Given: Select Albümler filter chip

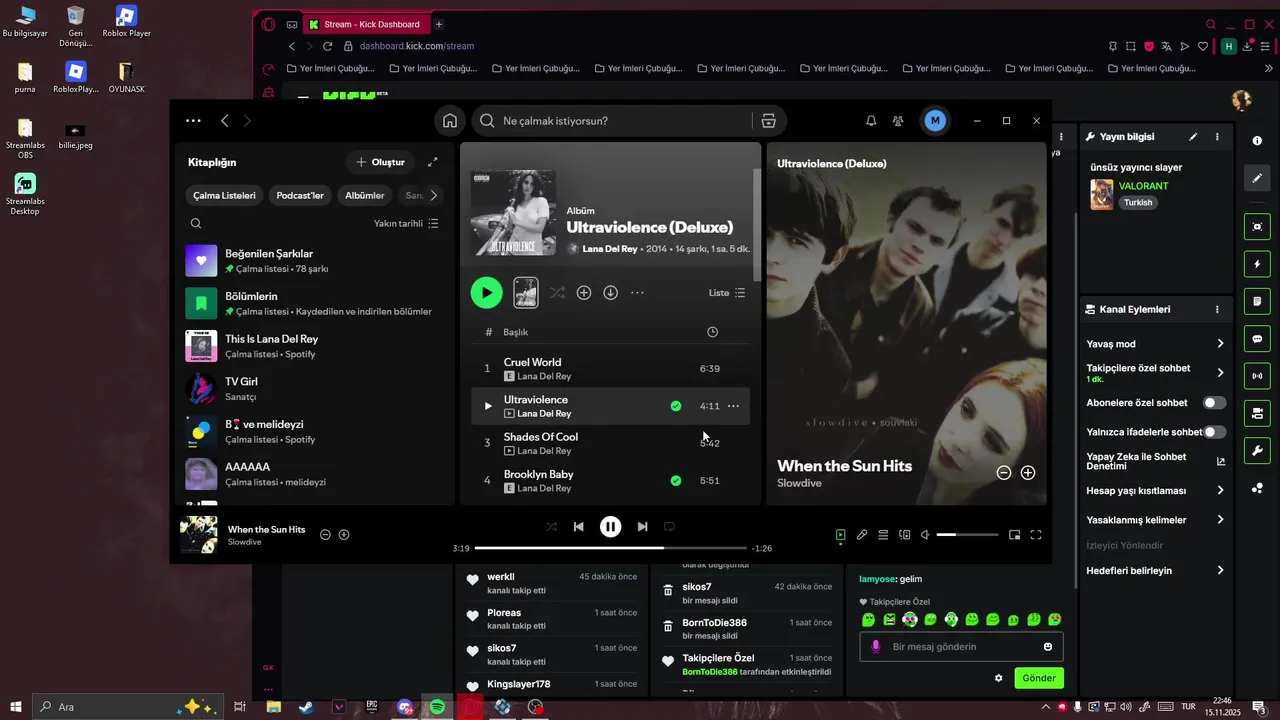Looking at the screenshot, I should tap(365, 195).
